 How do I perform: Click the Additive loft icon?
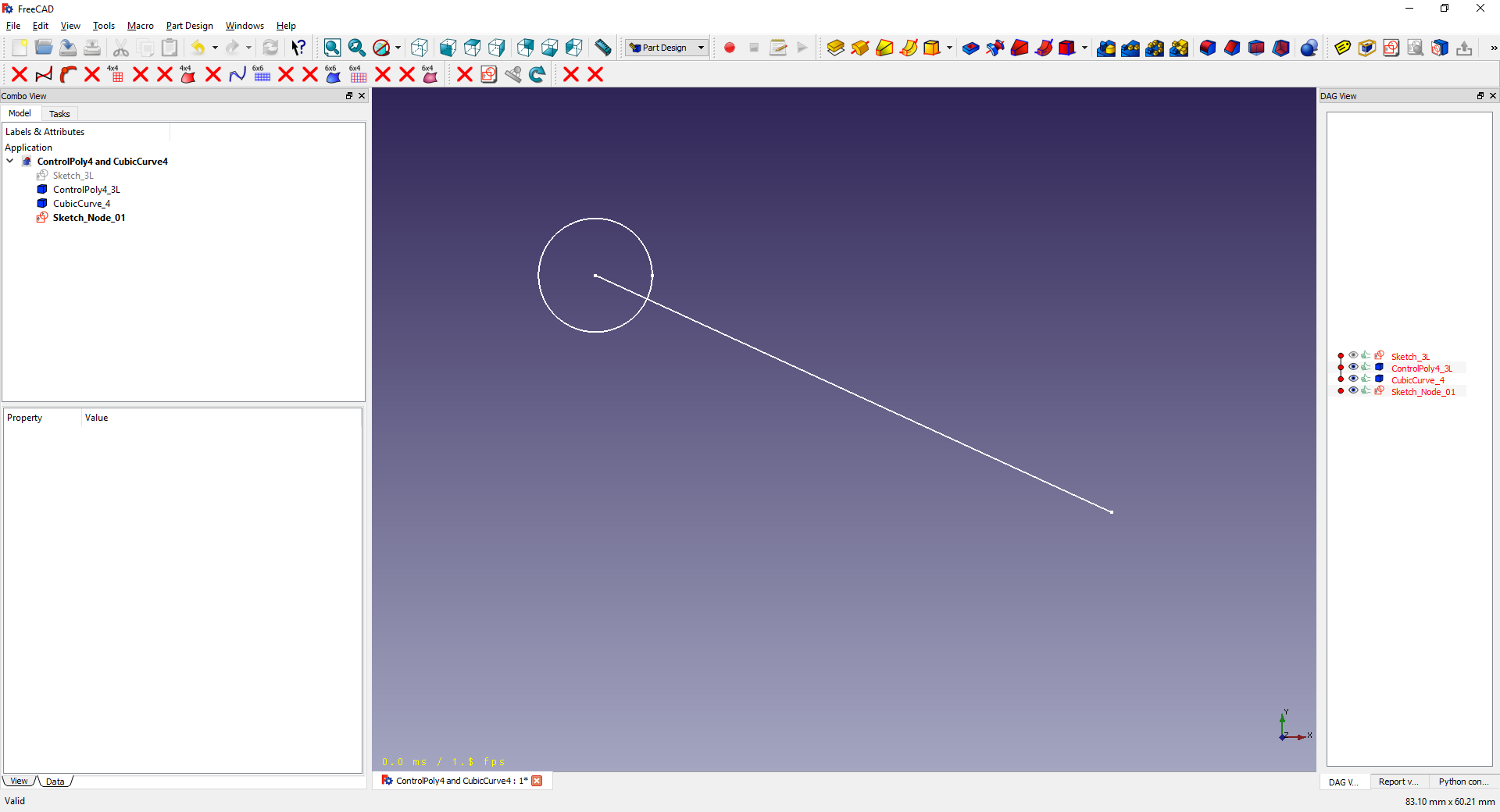coord(884,48)
